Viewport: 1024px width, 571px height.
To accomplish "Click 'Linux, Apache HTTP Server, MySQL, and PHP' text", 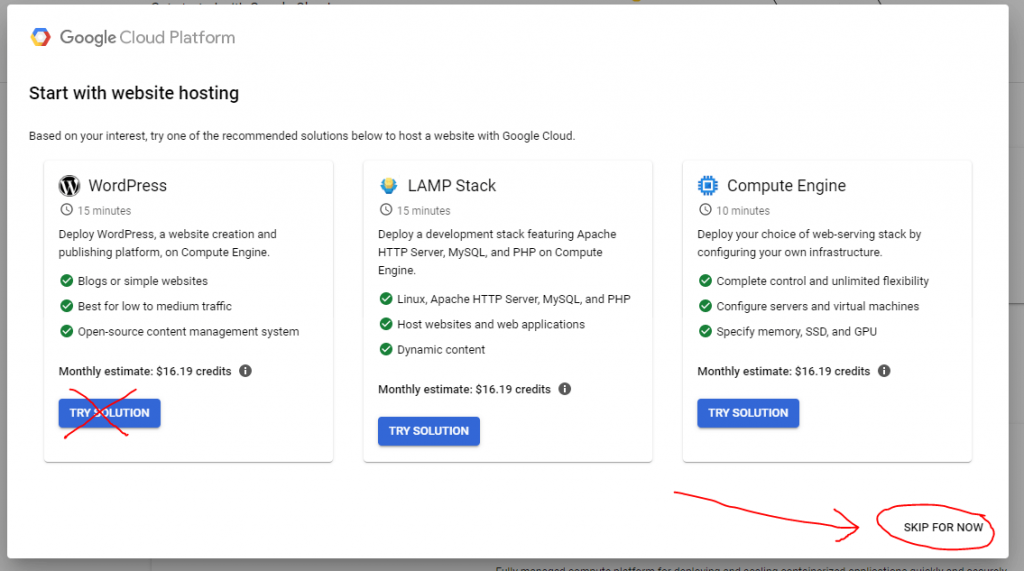I will 514,299.
